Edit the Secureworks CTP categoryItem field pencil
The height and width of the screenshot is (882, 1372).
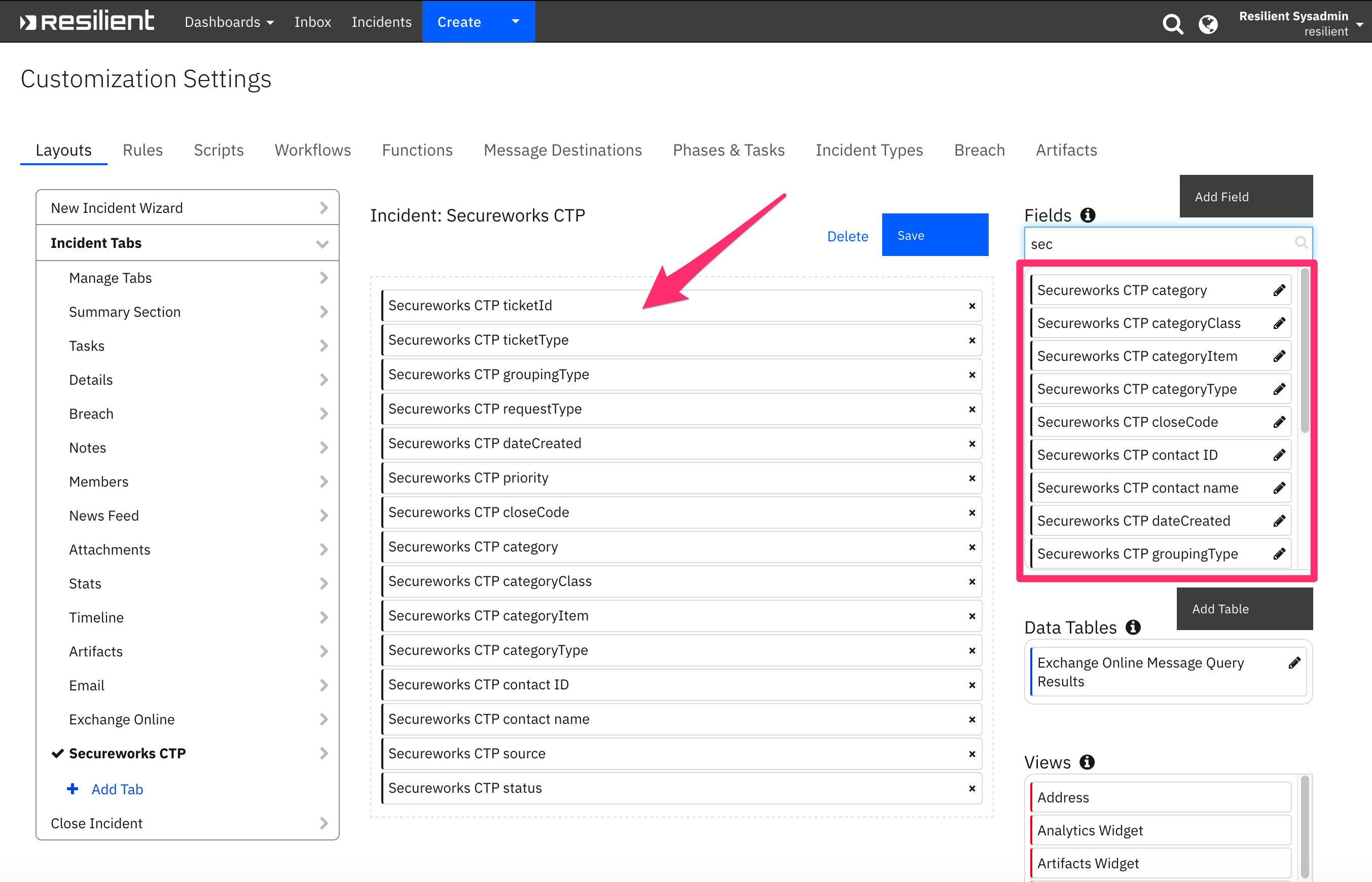pyautogui.click(x=1279, y=356)
